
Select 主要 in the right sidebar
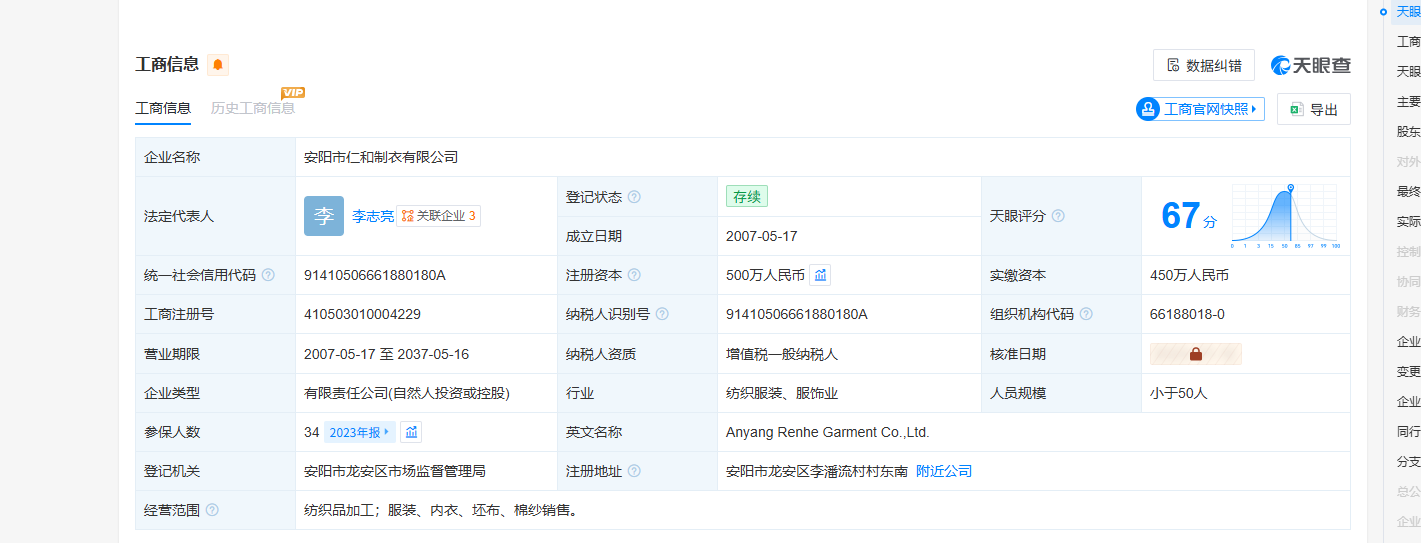click(1408, 101)
